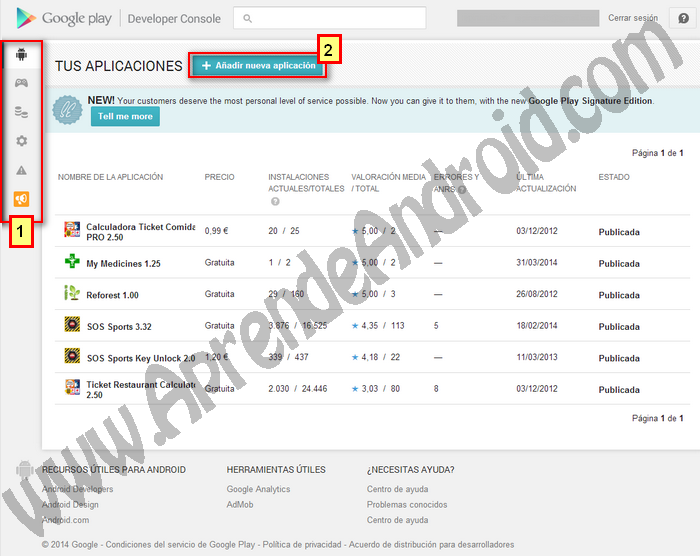Click Calculadora Ticket Comida PRO app icon
The height and width of the screenshot is (556, 700).
72,229
